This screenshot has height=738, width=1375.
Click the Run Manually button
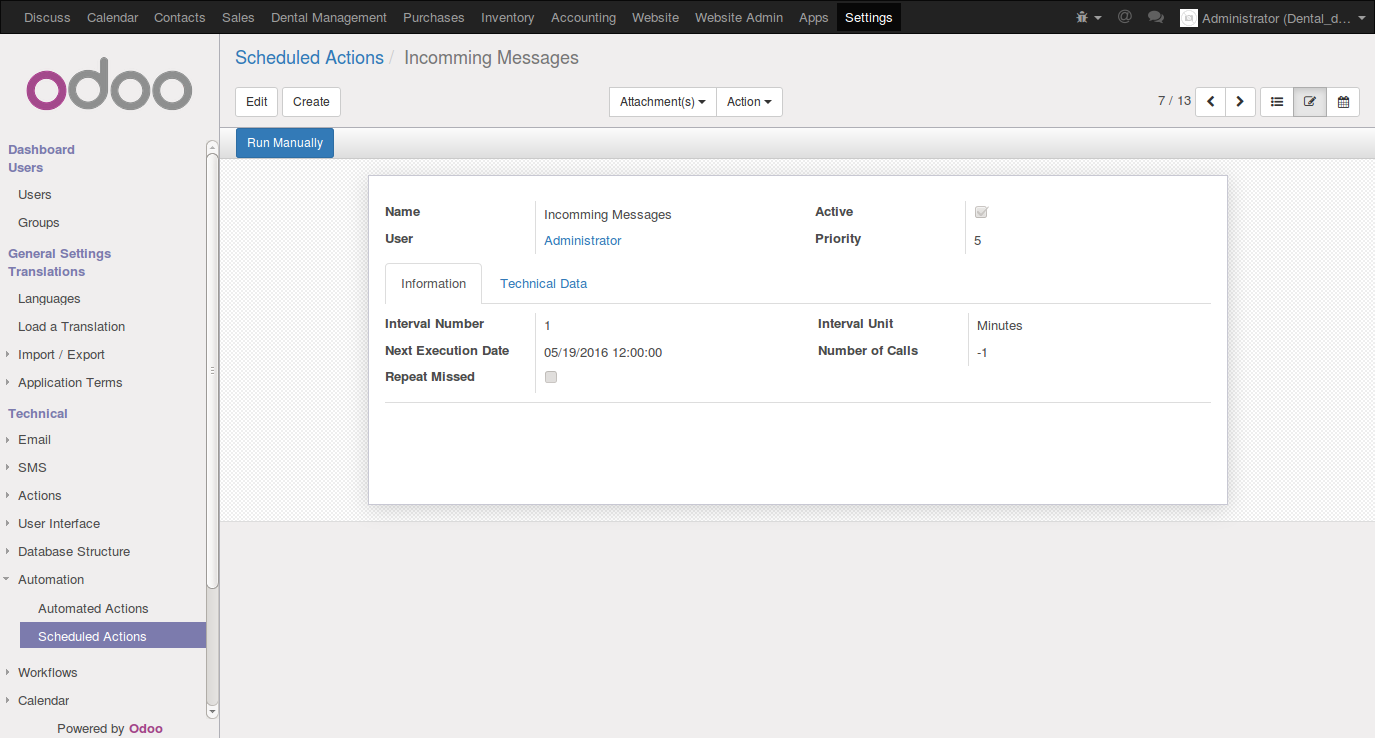pos(285,143)
